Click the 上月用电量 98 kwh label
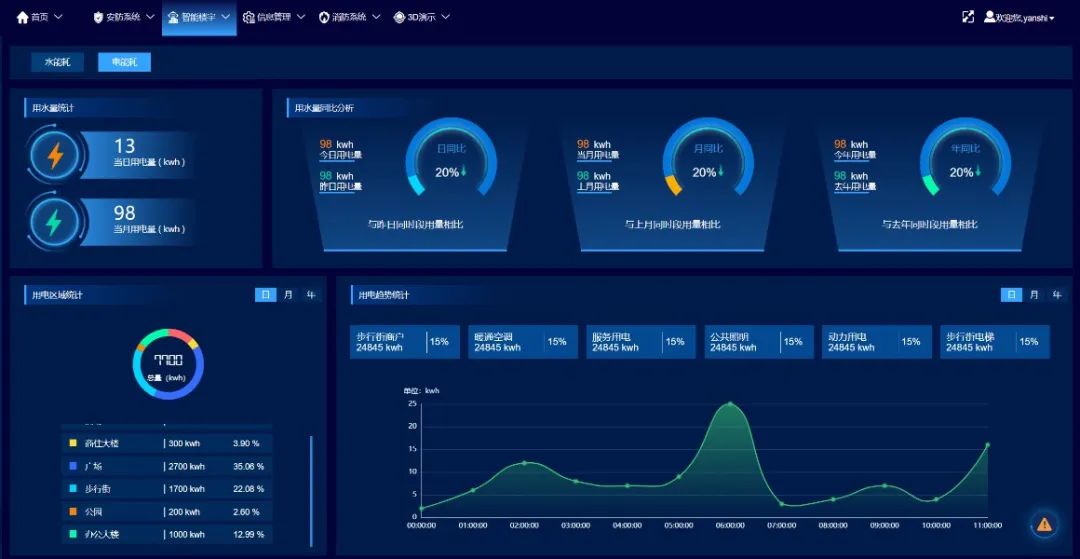This screenshot has height=559, width=1080. 598,181
